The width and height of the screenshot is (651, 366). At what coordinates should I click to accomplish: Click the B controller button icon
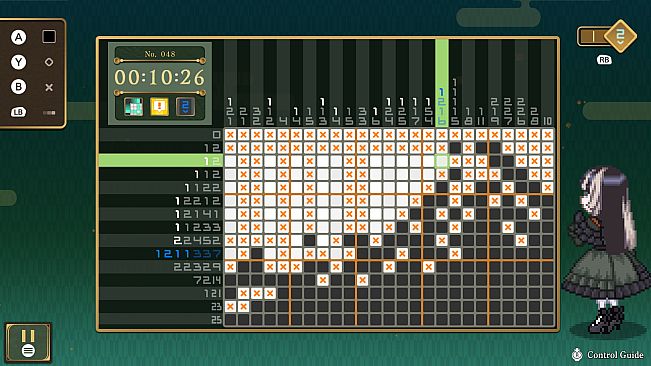coord(18,87)
